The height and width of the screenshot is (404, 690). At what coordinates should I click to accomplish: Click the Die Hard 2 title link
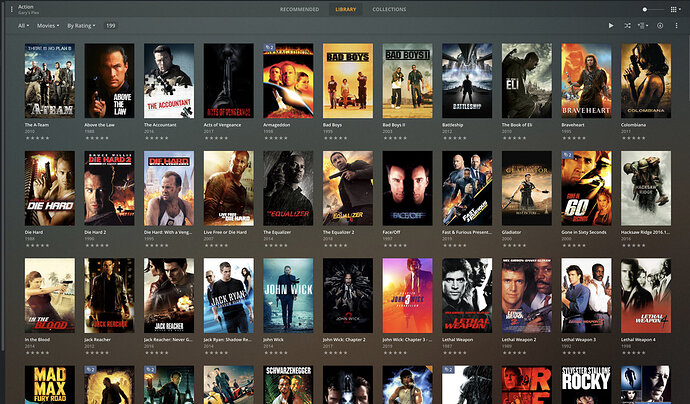[95, 232]
